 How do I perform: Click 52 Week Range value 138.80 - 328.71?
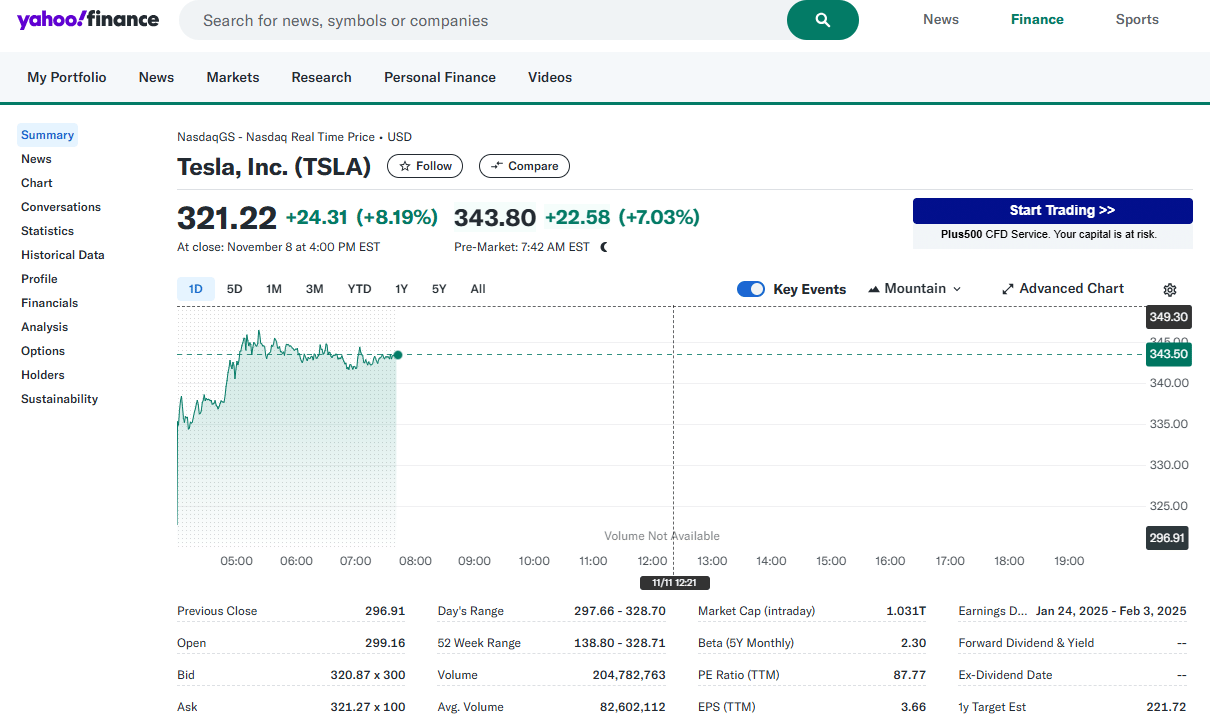[620, 643]
